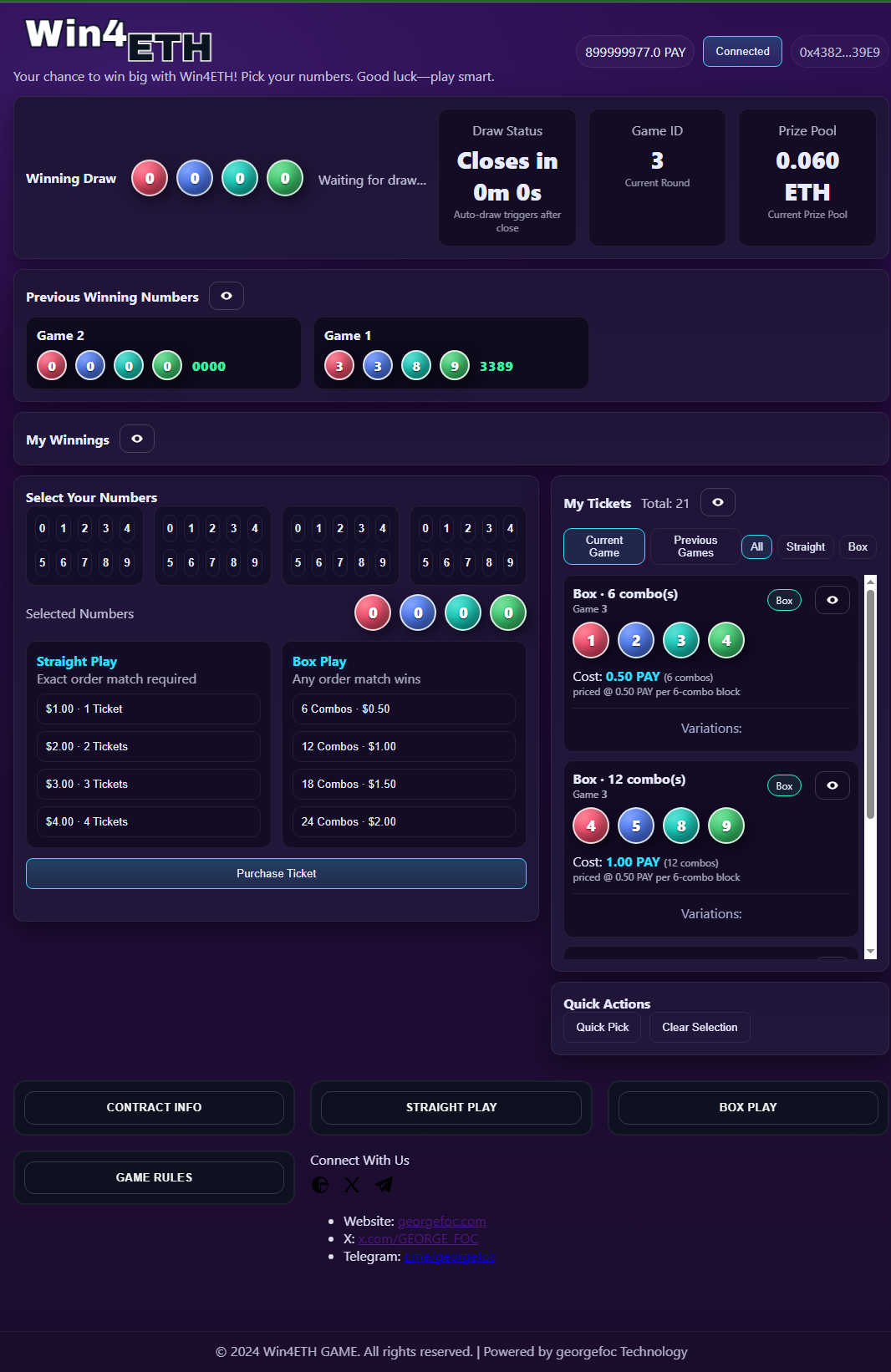Pick digit 5 in third number grid
This screenshot has width=891, height=1372.
[298, 562]
